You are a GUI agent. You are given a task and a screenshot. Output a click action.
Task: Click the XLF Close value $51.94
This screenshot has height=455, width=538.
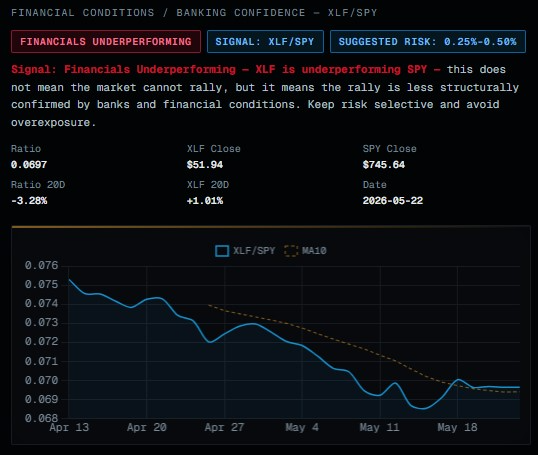205,165
